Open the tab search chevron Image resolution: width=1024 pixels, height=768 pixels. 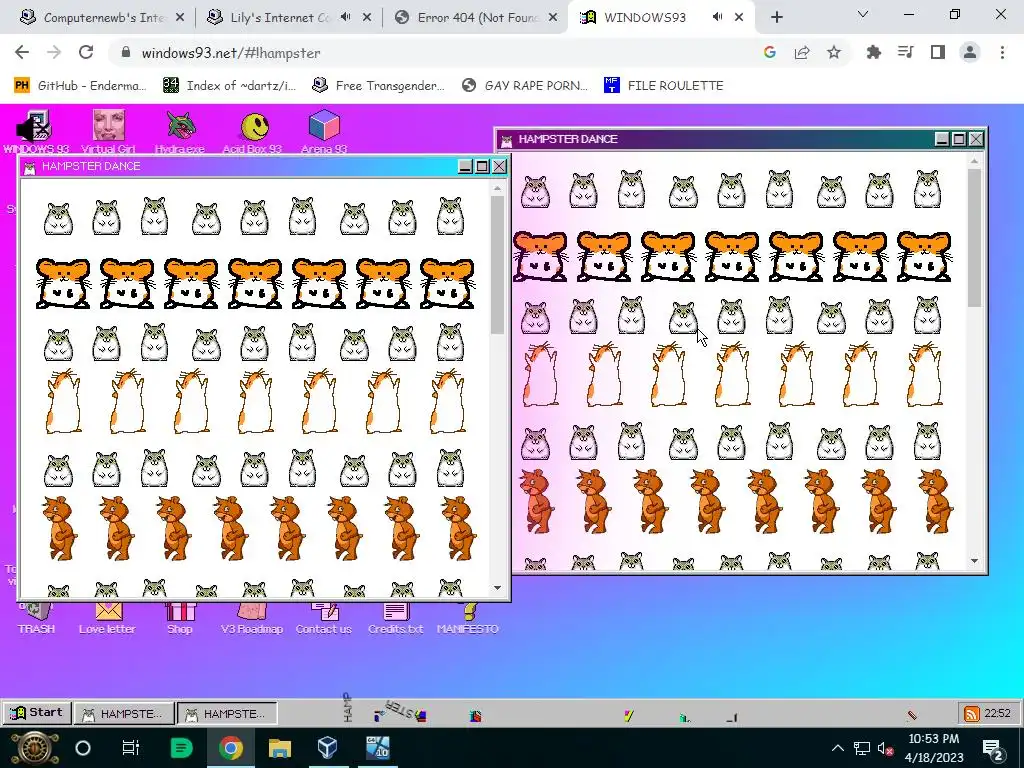863,14
